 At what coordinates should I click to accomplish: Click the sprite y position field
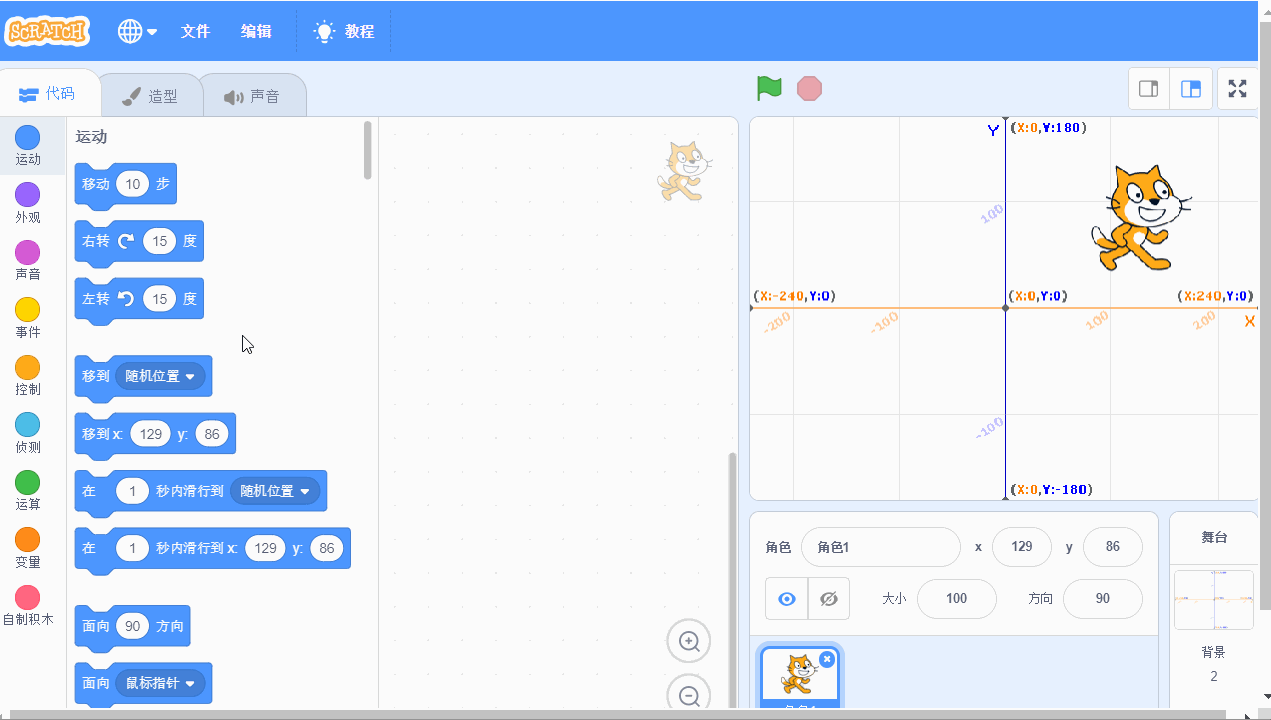pos(1112,547)
